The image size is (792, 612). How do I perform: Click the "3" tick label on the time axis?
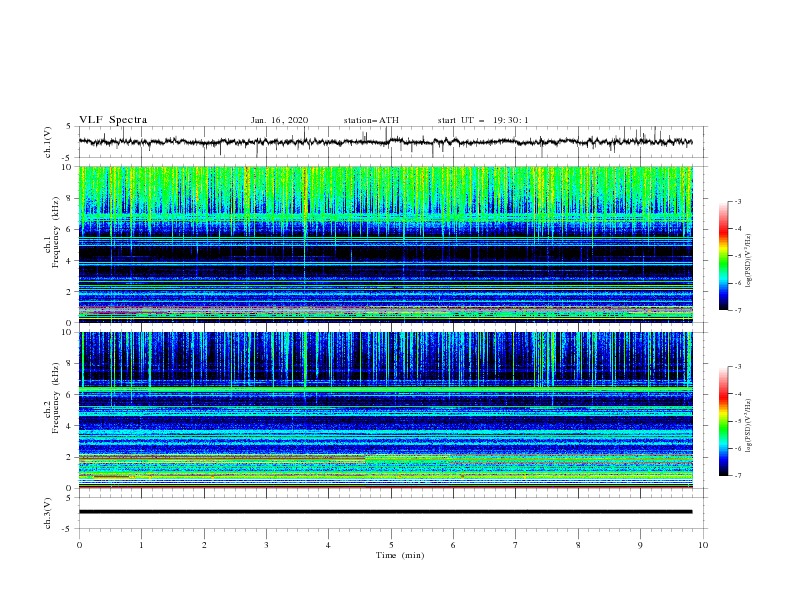(x=266, y=545)
